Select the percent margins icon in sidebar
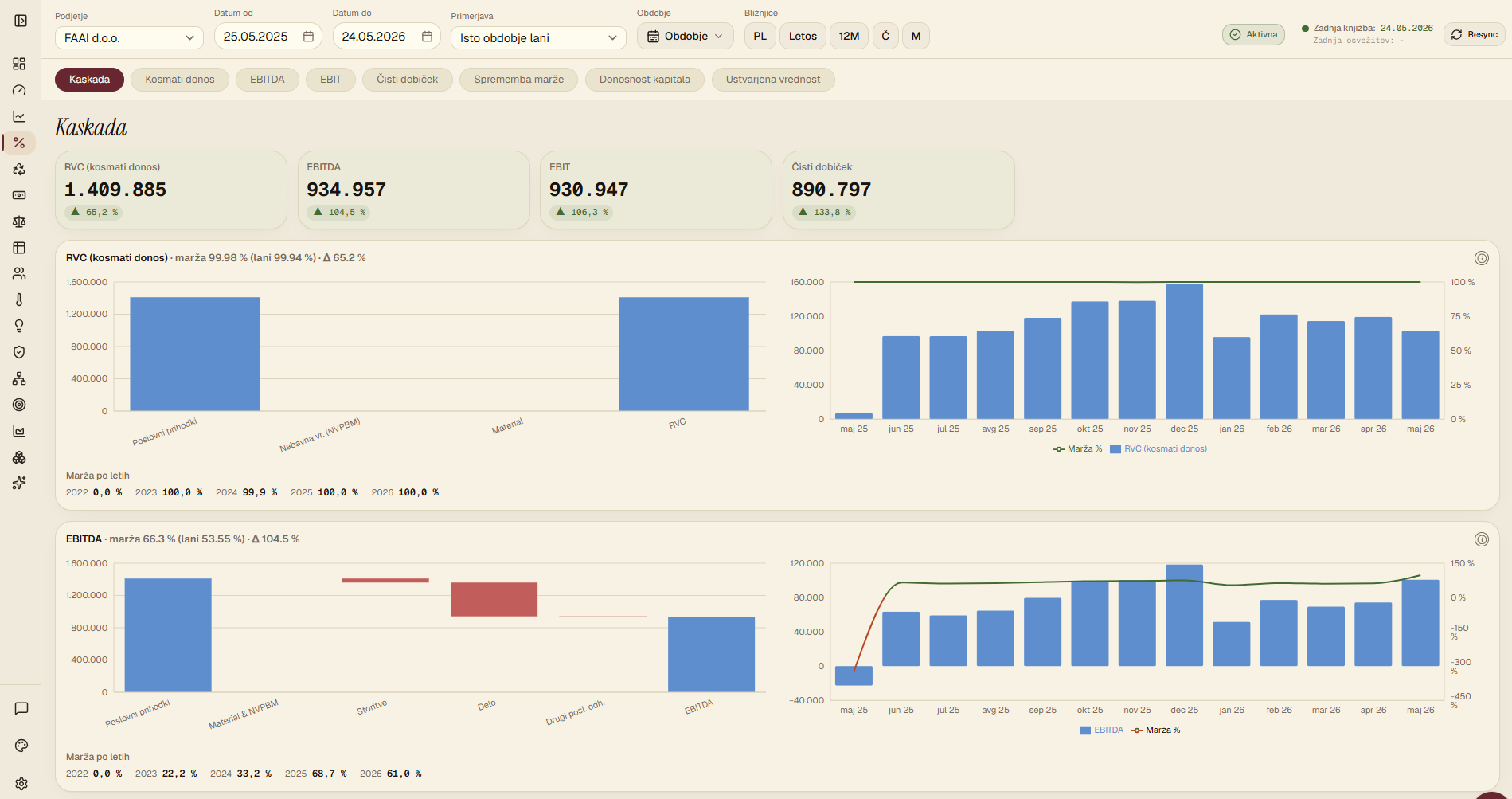This screenshot has height=799, width=1512. [19, 143]
